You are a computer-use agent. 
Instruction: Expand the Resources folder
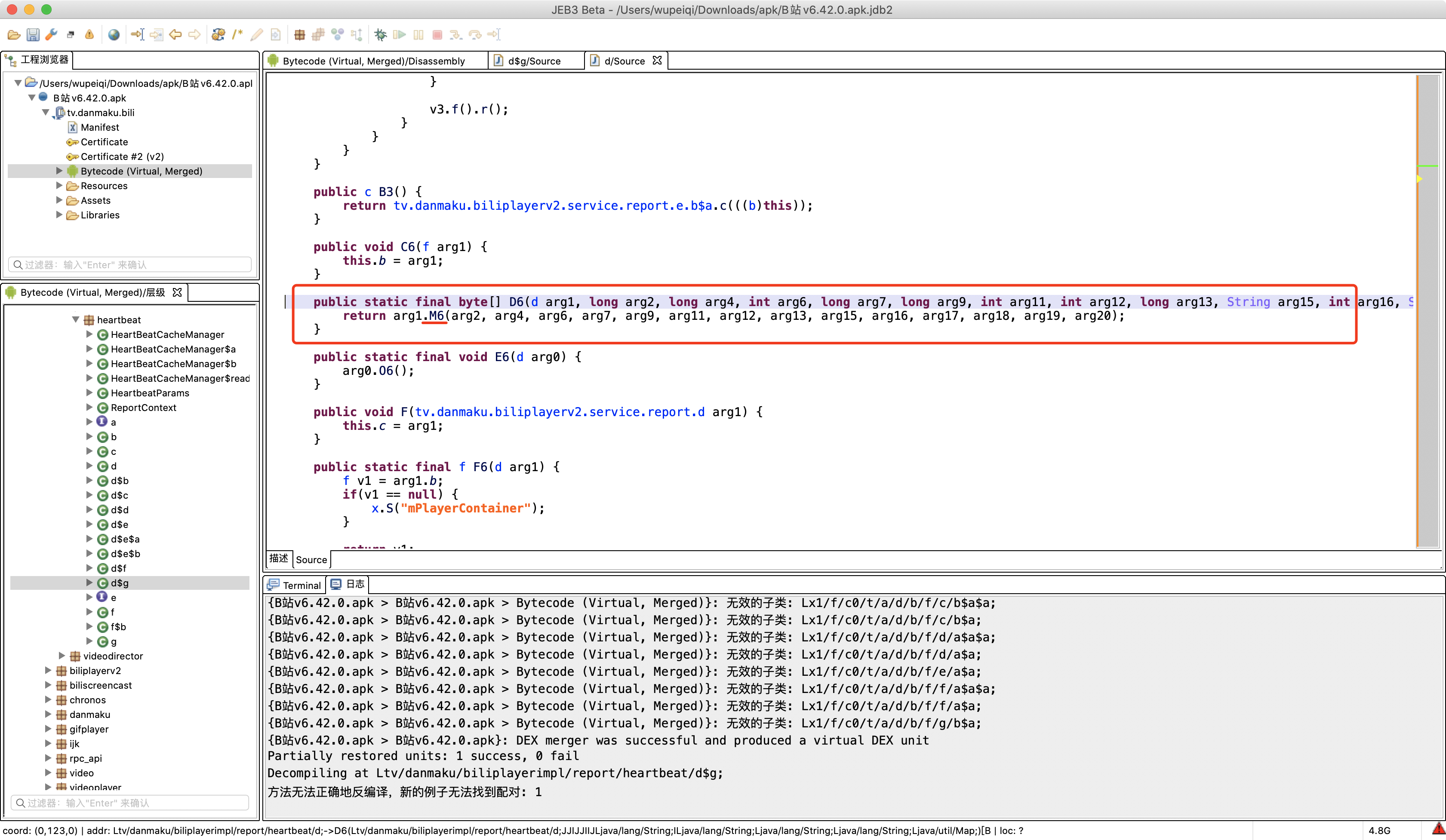click(x=59, y=186)
